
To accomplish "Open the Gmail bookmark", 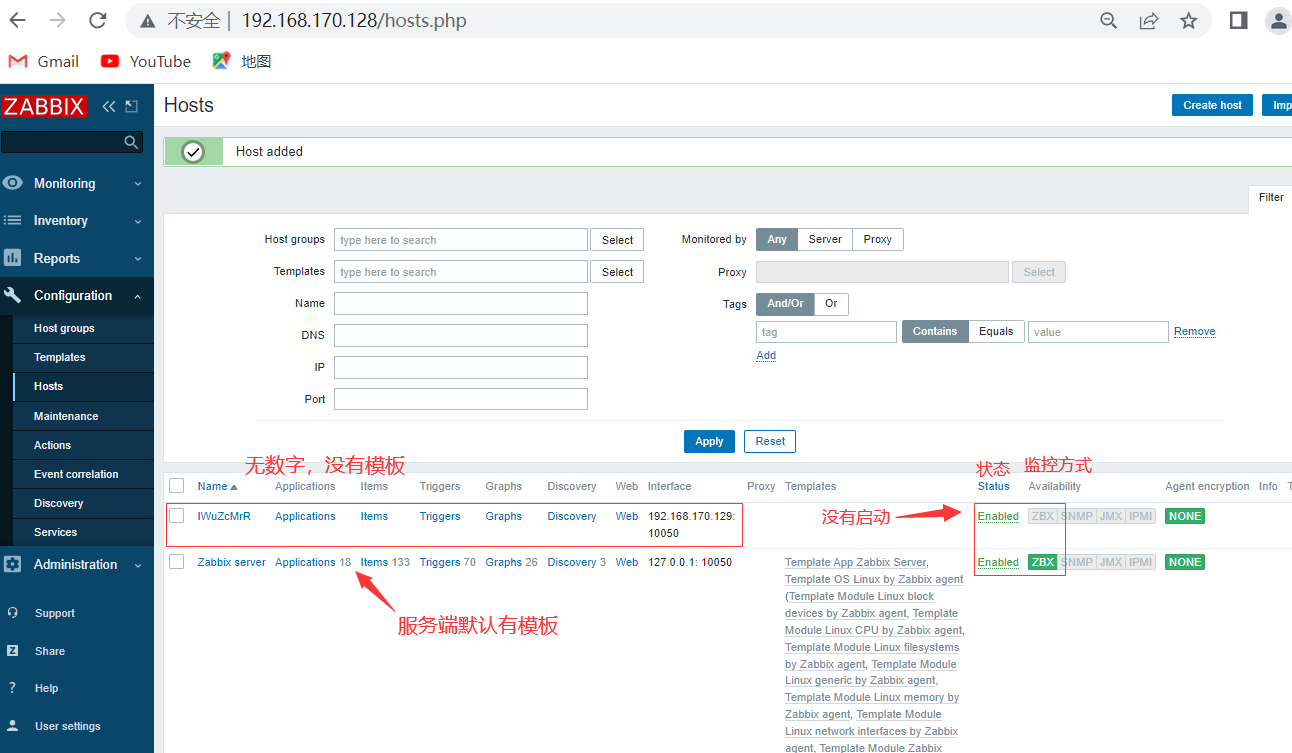I will click(43, 61).
